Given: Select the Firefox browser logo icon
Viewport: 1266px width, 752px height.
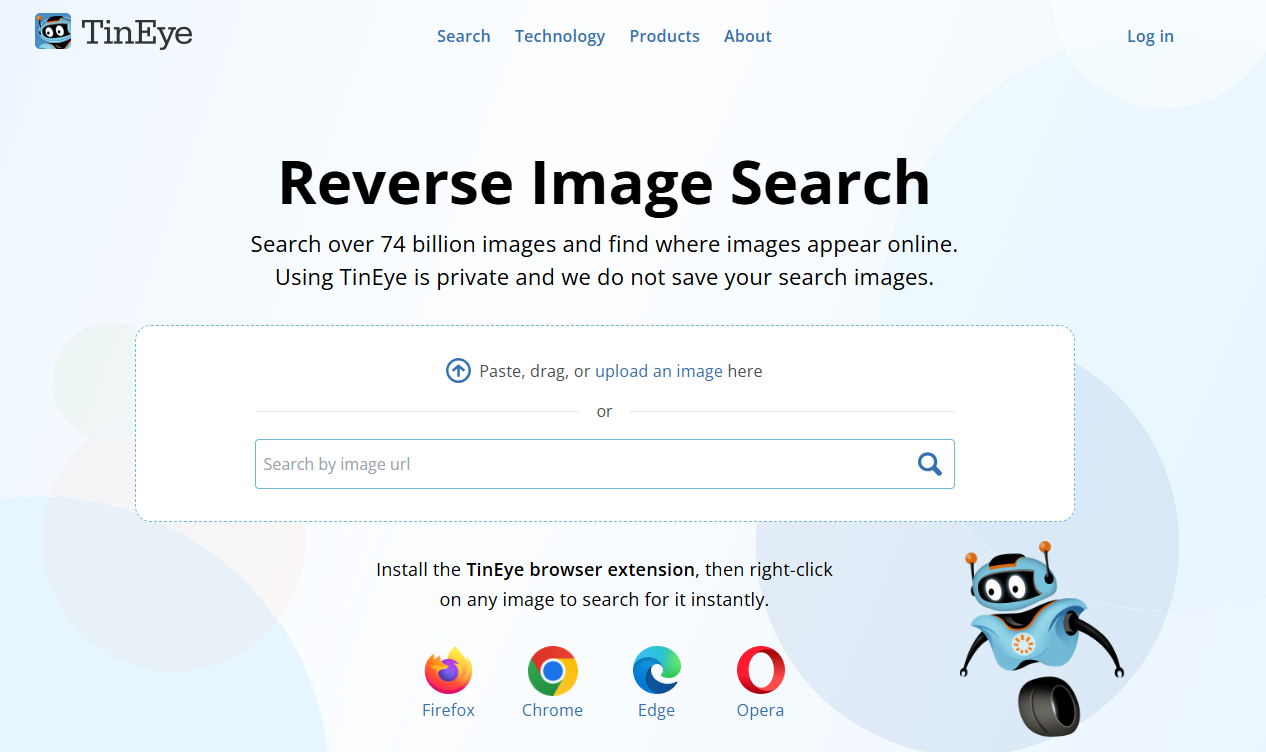Looking at the screenshot, I should pos(448,670).
